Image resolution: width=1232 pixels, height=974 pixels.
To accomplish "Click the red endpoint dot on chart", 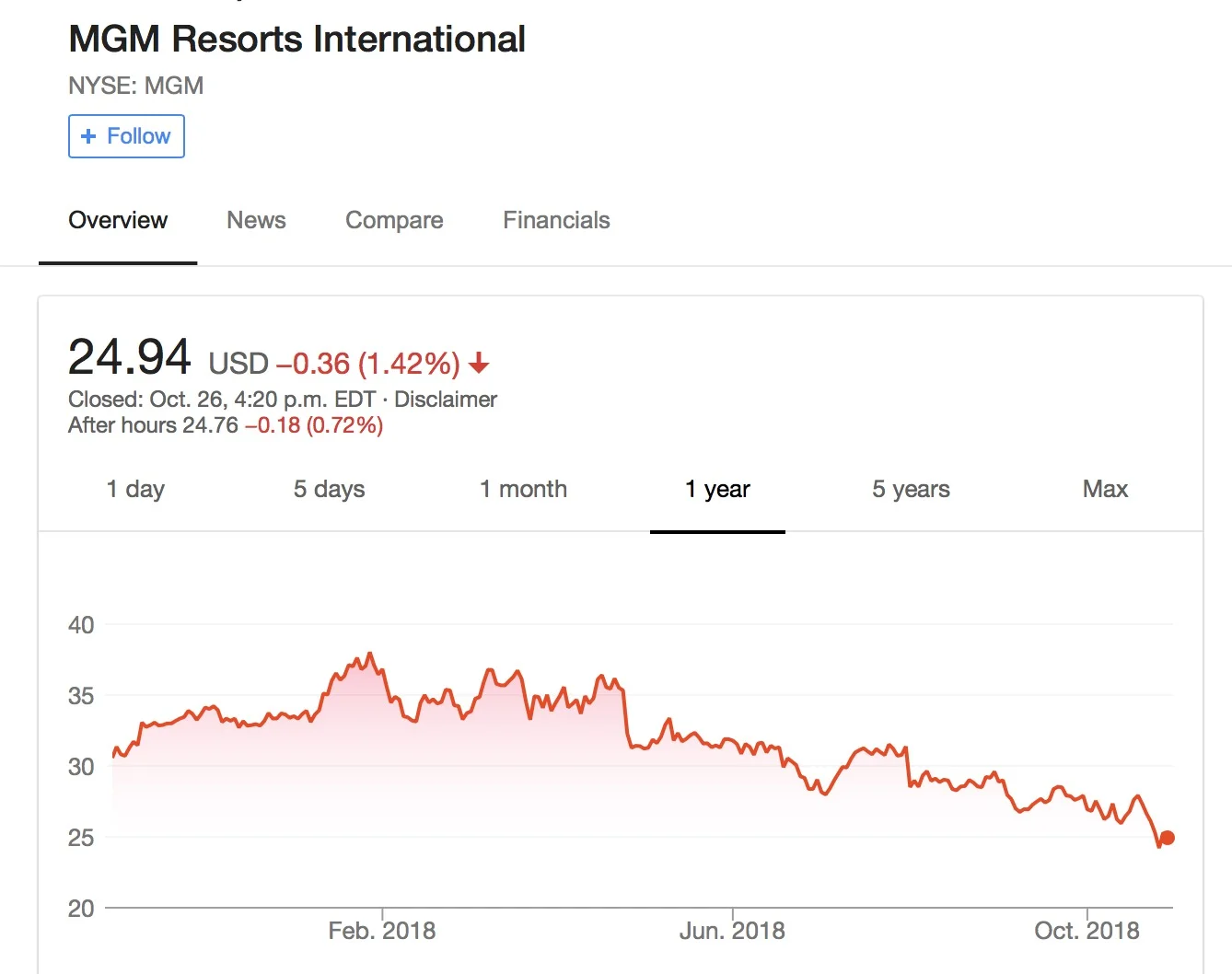I will (x=1168, y=838).
